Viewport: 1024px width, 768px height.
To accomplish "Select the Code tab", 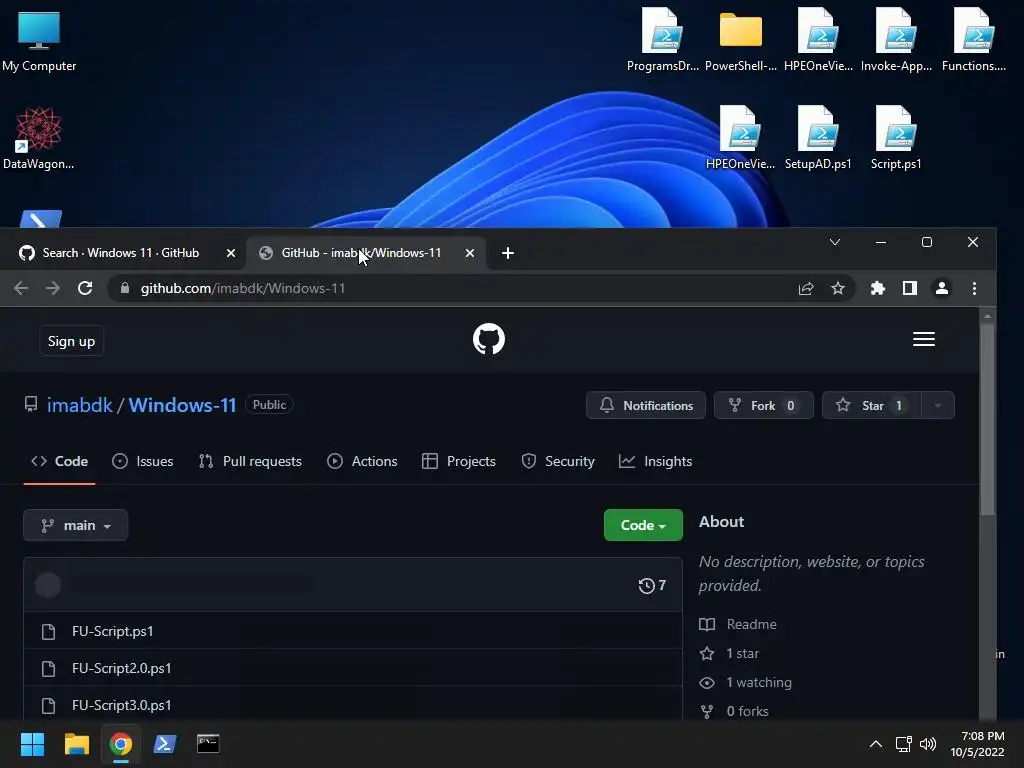I will pos(59,461).
